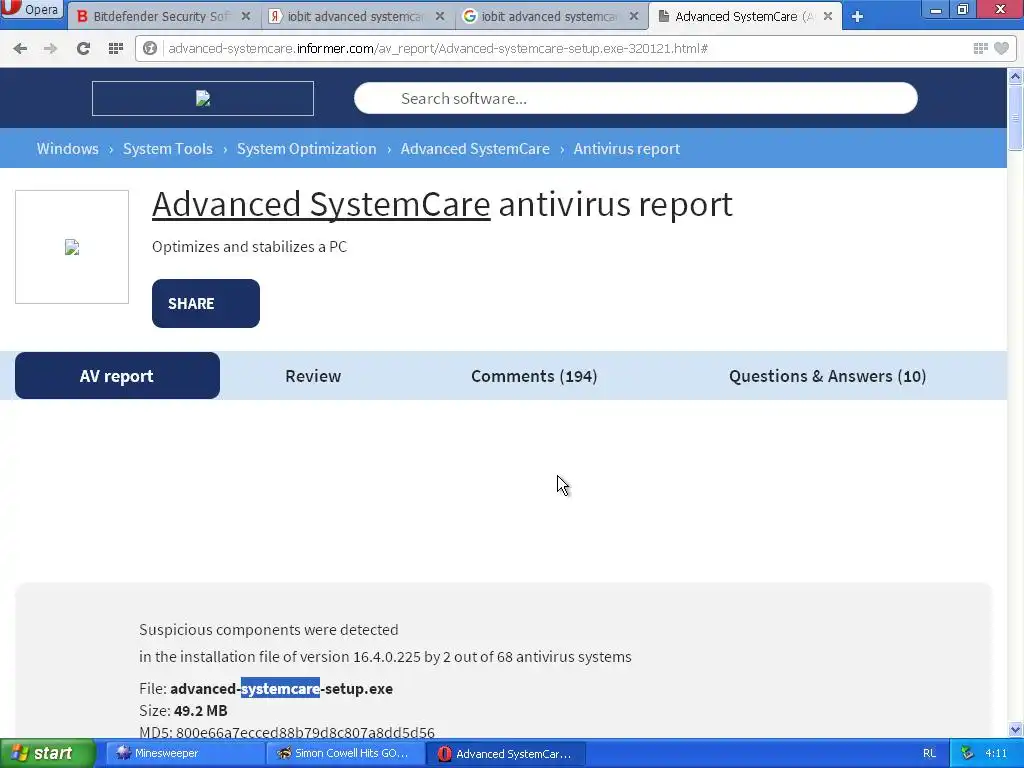
Task: Click the scrollbar up arrow
Action: tap(1016, 76)
